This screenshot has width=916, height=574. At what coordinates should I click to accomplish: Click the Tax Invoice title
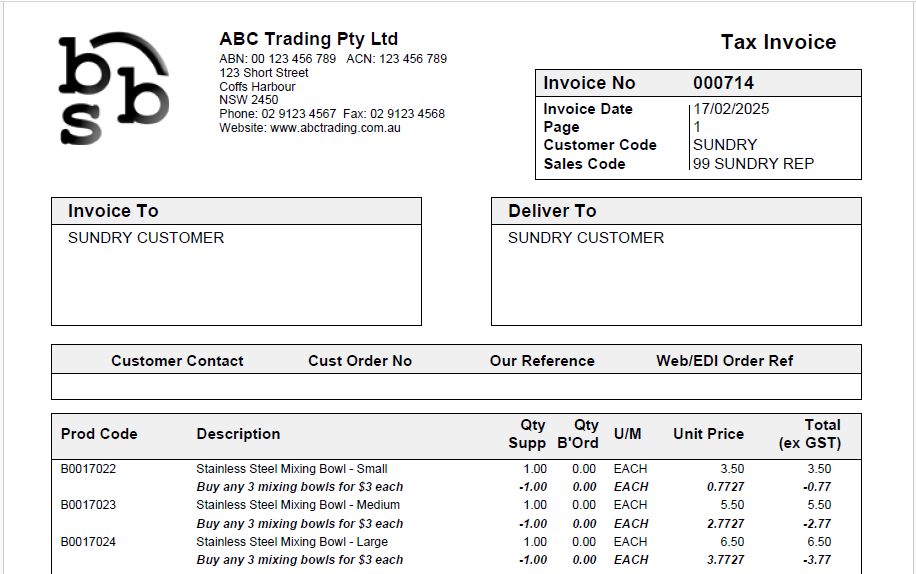[x=778, y=42]
